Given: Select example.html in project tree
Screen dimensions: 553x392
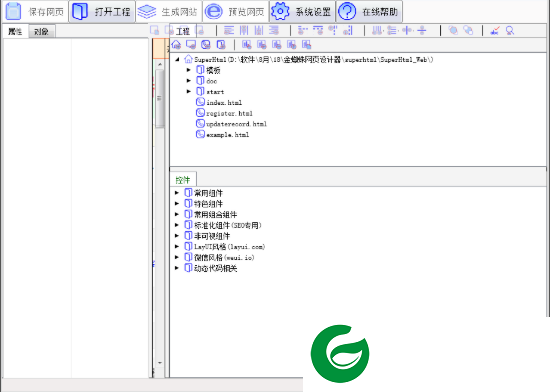Looking at the screenshot, I should click(x=228, y=135).
